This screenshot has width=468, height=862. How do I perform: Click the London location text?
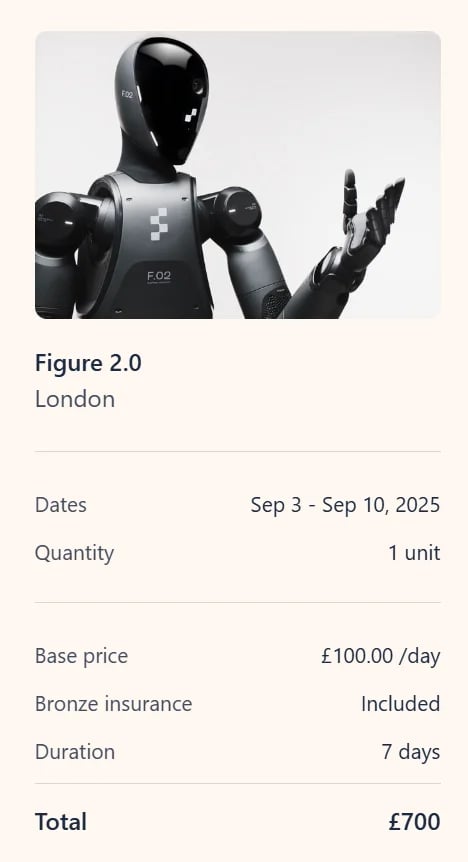(x=75, y=399)
